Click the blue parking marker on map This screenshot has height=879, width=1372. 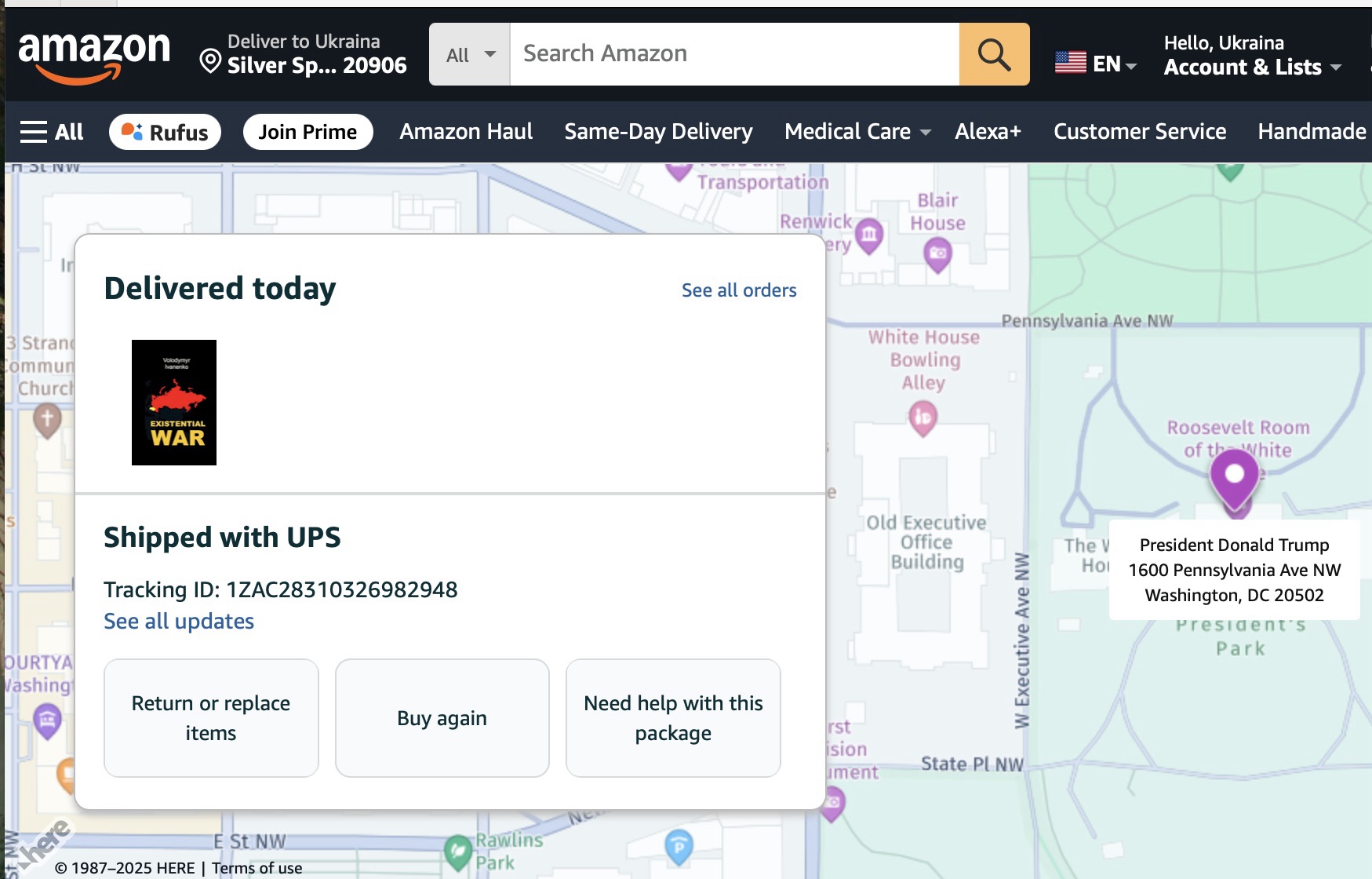pyautogui.click(x=679, y=847)
